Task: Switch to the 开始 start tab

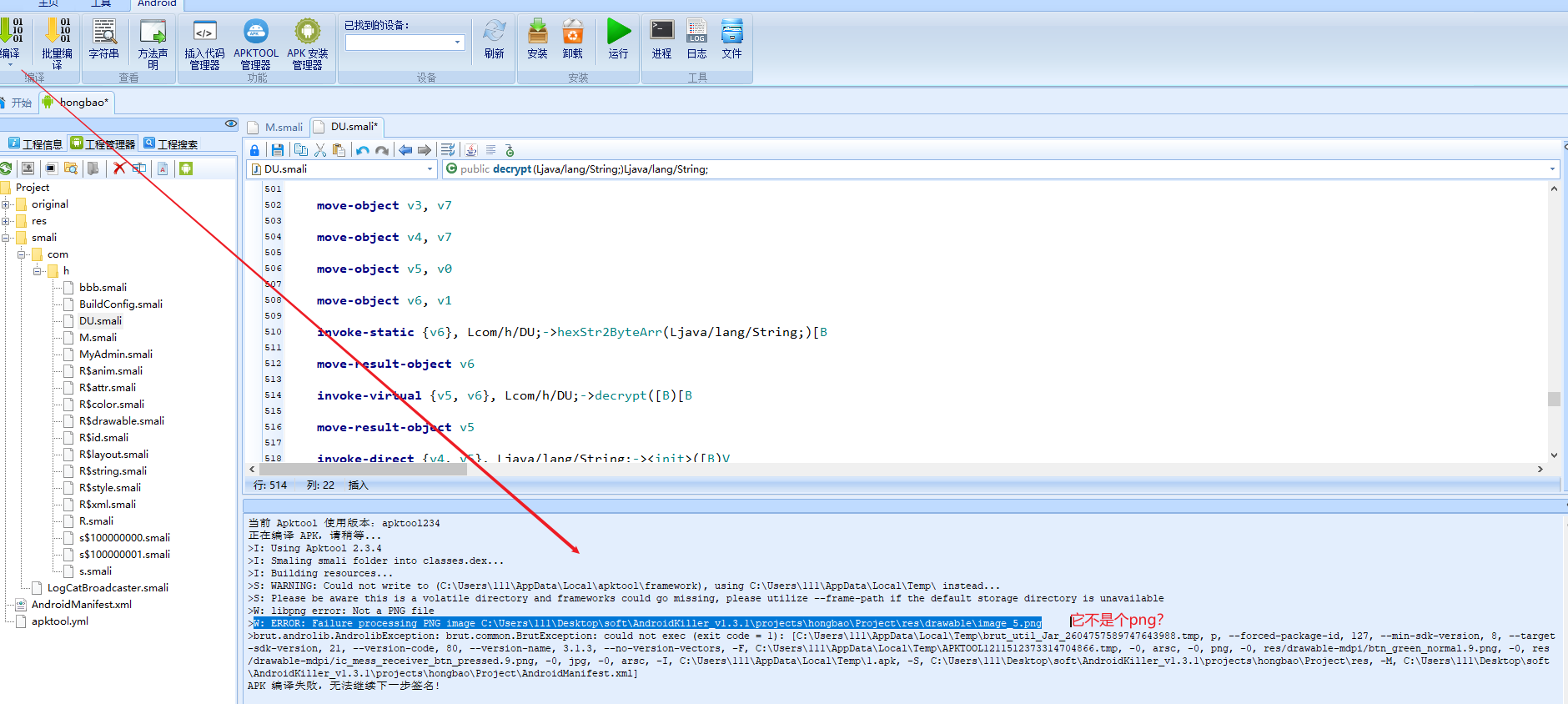Action: pyautogui.click(x=17, y=103)
